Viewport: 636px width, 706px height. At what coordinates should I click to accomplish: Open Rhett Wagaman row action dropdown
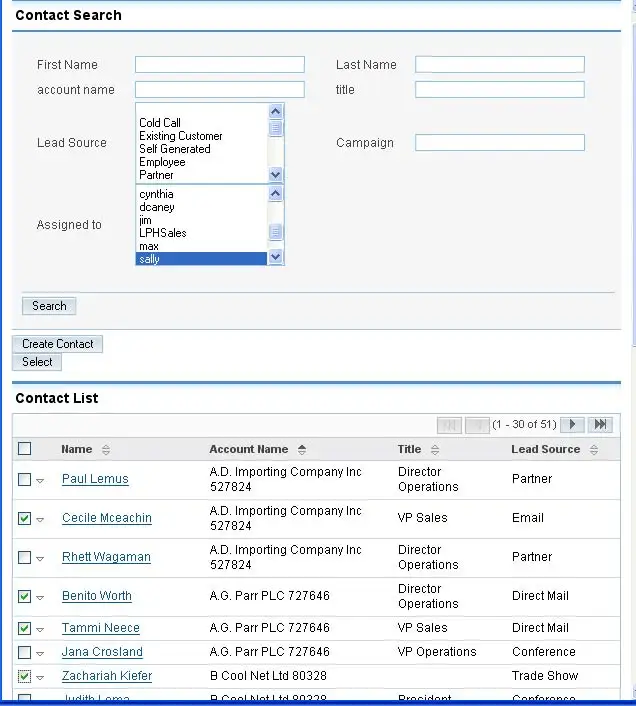coord(40,559)
